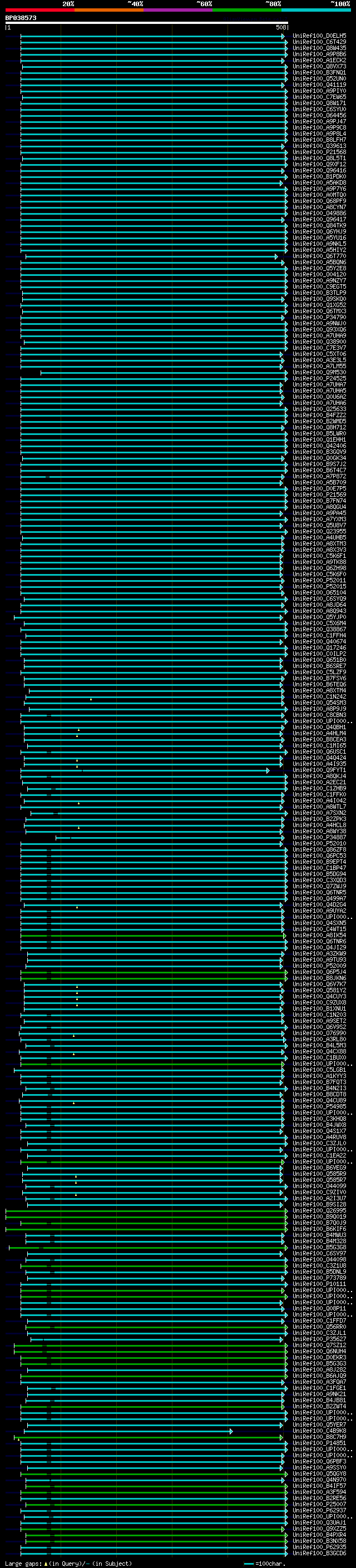Choose UniRef100_A5AKD8 in the hit list
Screen dimensions: 356x1568
tap(319, 182)
